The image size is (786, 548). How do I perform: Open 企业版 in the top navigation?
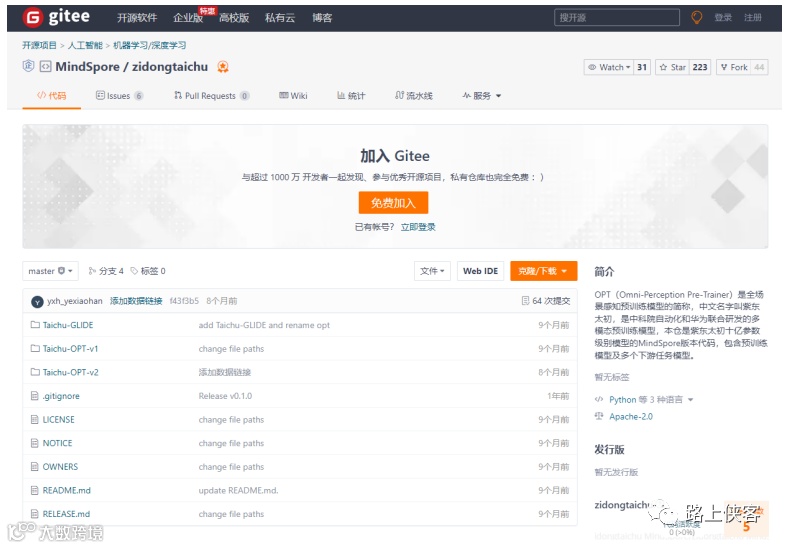pos(188,18)
